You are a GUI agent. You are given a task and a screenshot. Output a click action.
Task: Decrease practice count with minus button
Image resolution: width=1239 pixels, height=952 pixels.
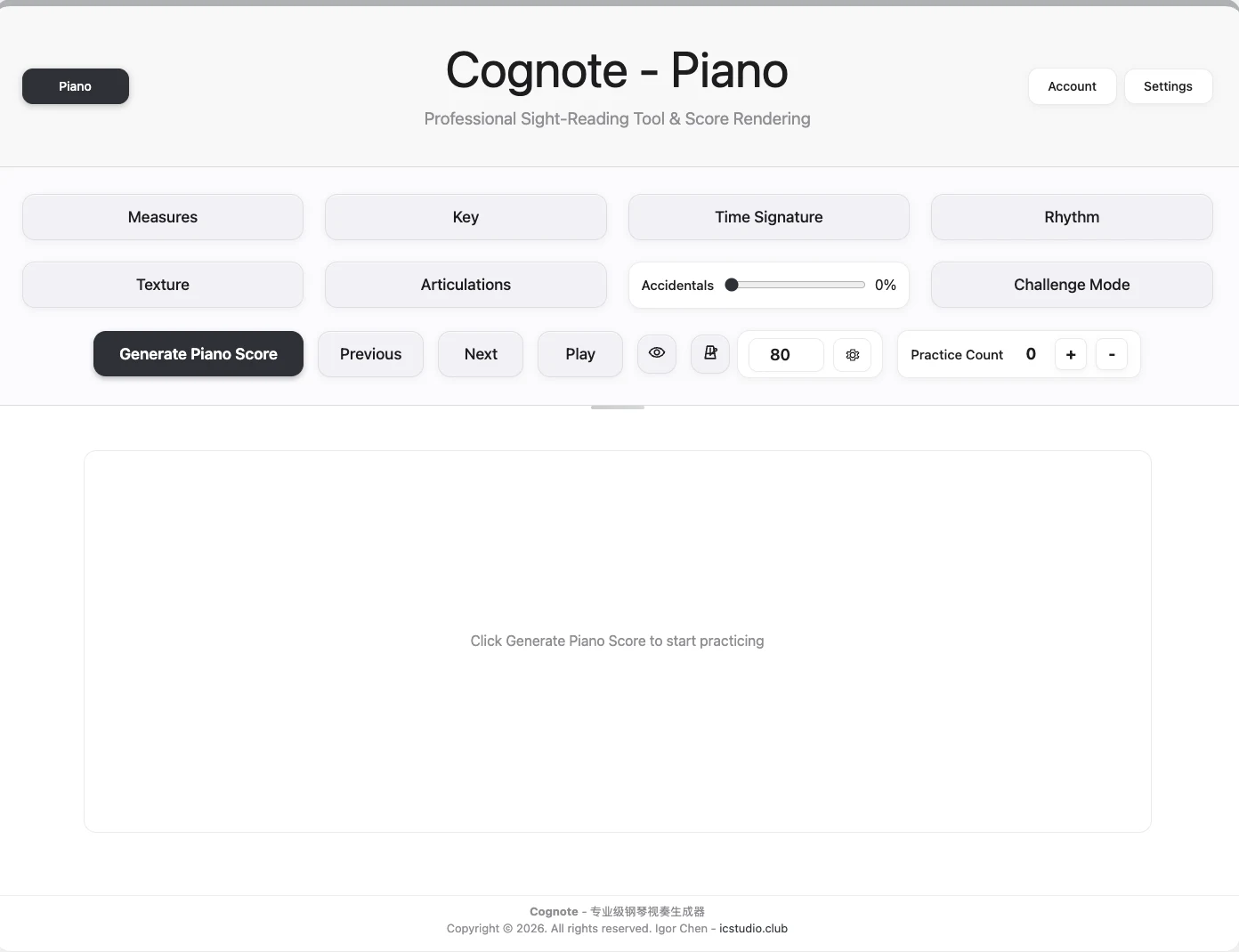[x=1112, y=354]
